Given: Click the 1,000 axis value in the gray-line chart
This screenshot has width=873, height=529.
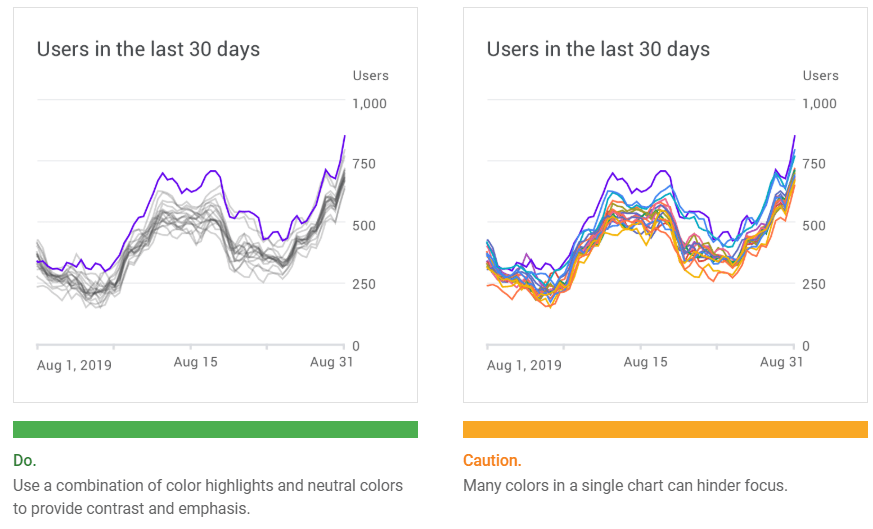Looking at the screenshot, I should tap(369, 103).
